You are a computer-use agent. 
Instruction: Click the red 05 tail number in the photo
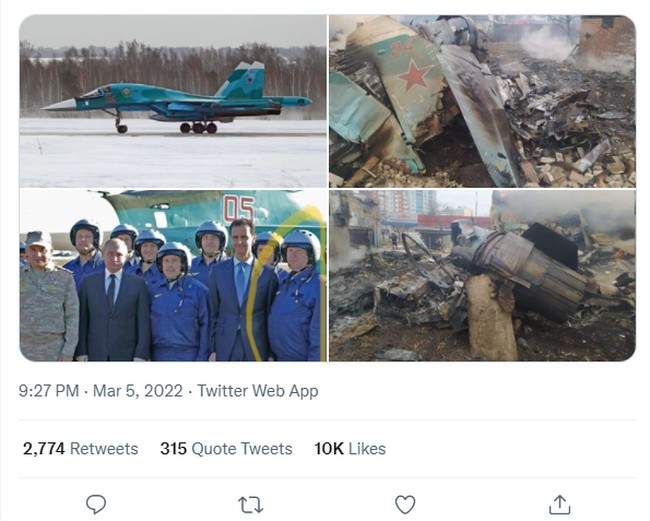[x=238, y=211]
